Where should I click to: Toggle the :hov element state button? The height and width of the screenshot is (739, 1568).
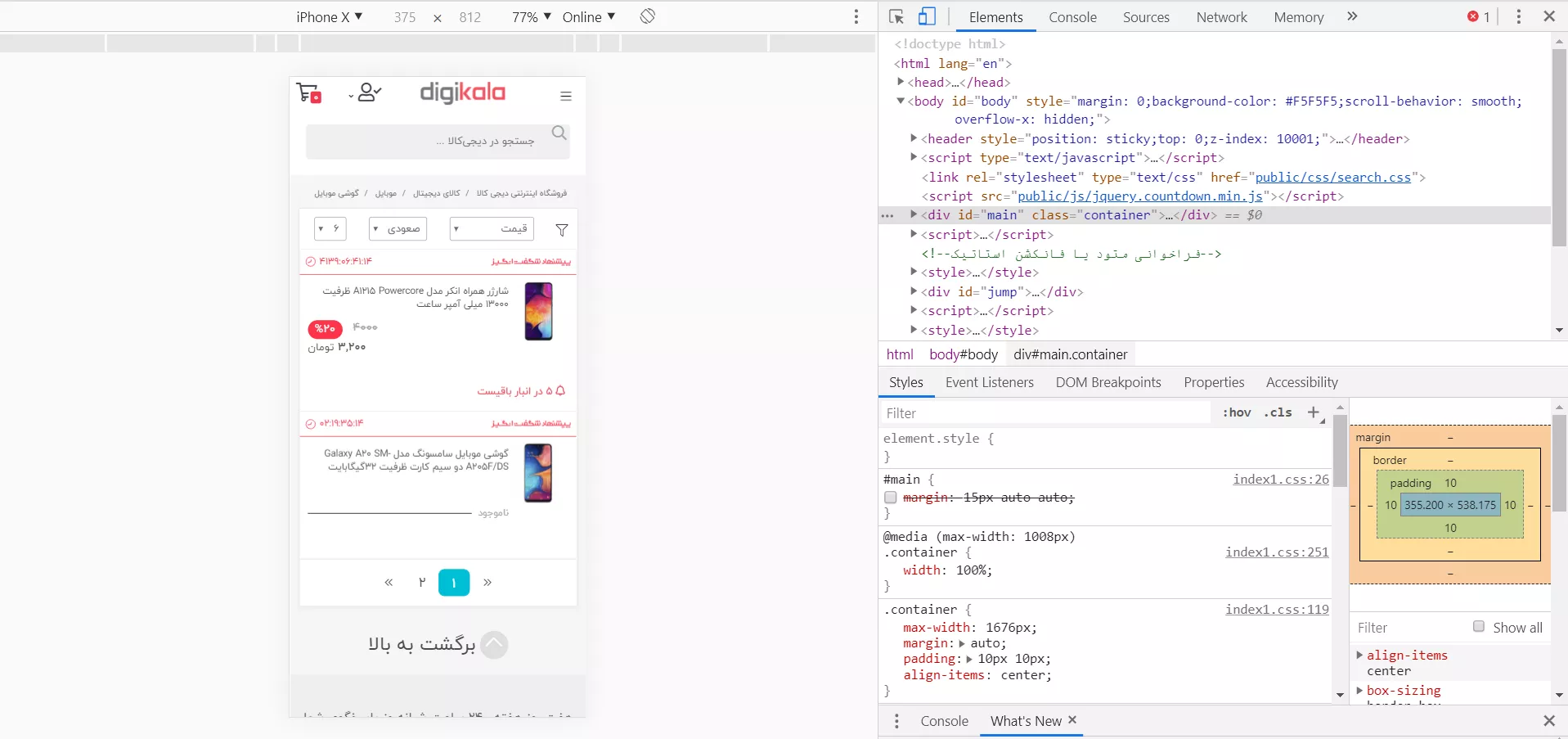(1237, 412)
